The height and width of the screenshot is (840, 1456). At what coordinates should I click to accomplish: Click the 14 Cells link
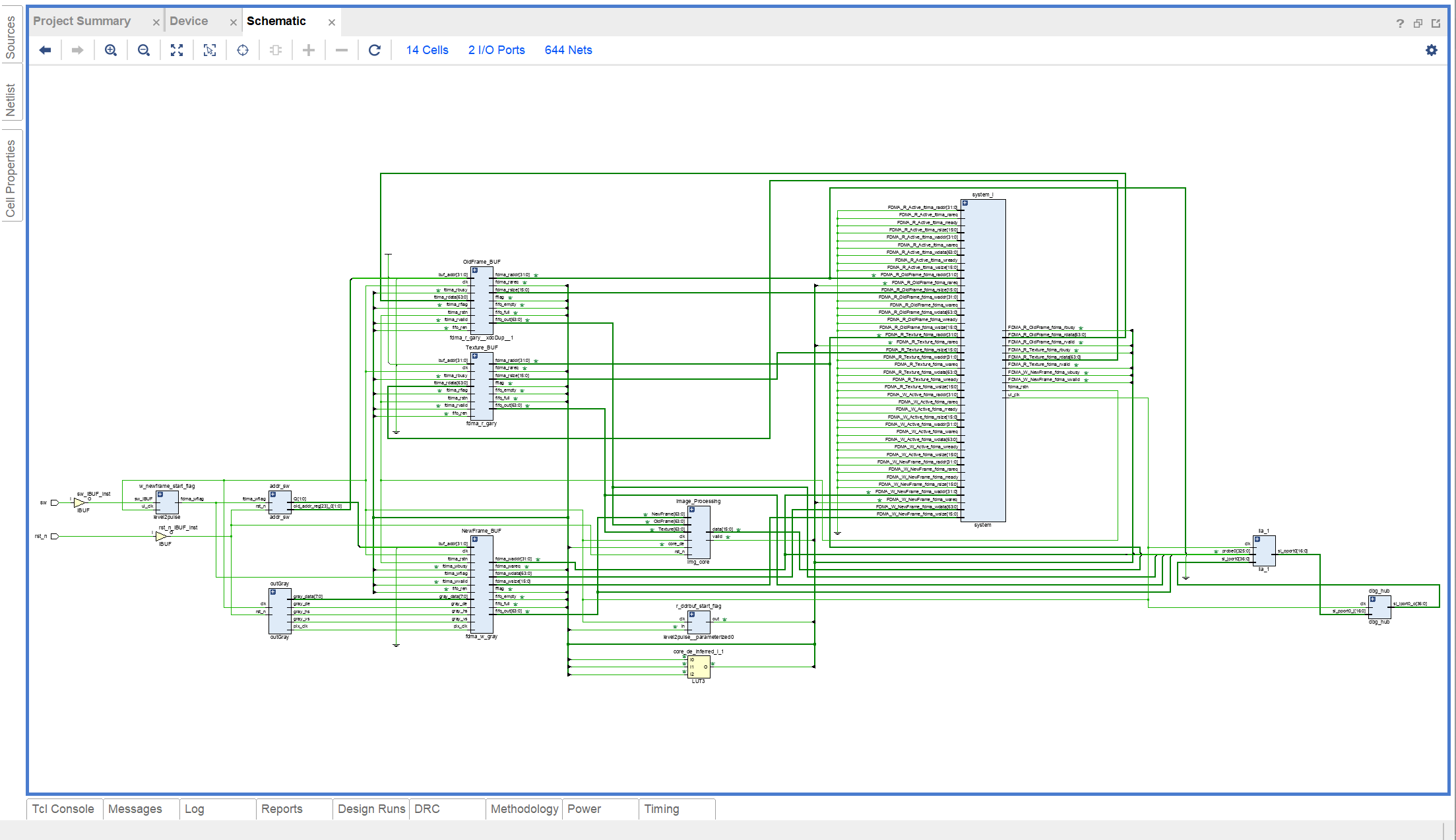click(x=427, y=50)
